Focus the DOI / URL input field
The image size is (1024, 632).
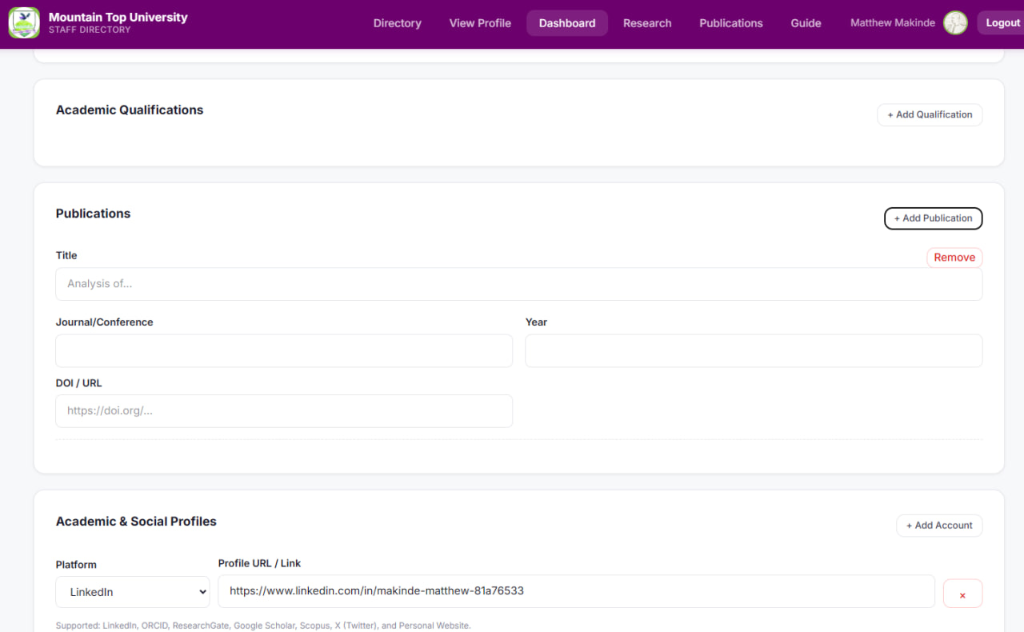coord(284,411)
